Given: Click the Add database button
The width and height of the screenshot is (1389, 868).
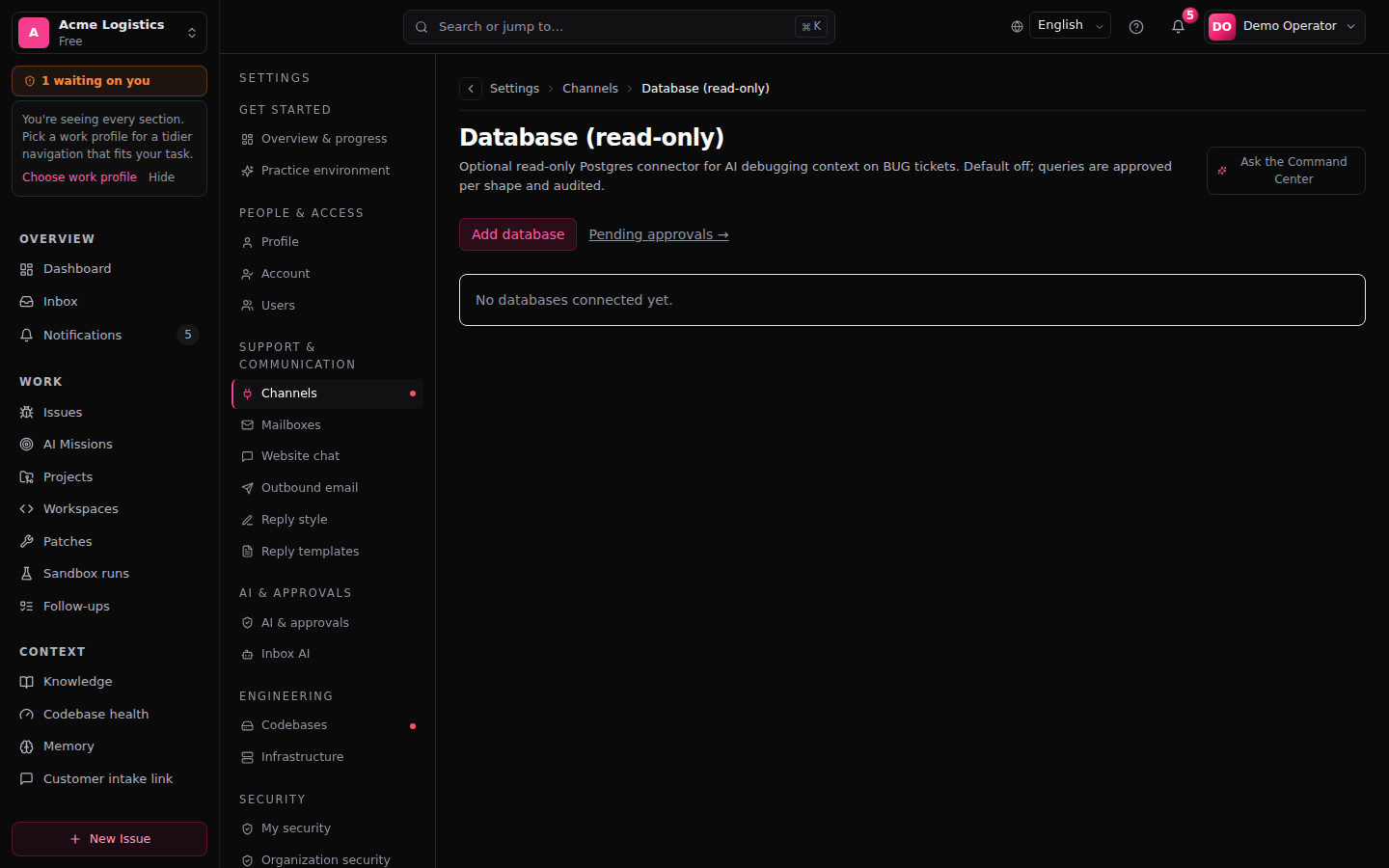Looking at the screenshot, I should click(x=518, y=234).
